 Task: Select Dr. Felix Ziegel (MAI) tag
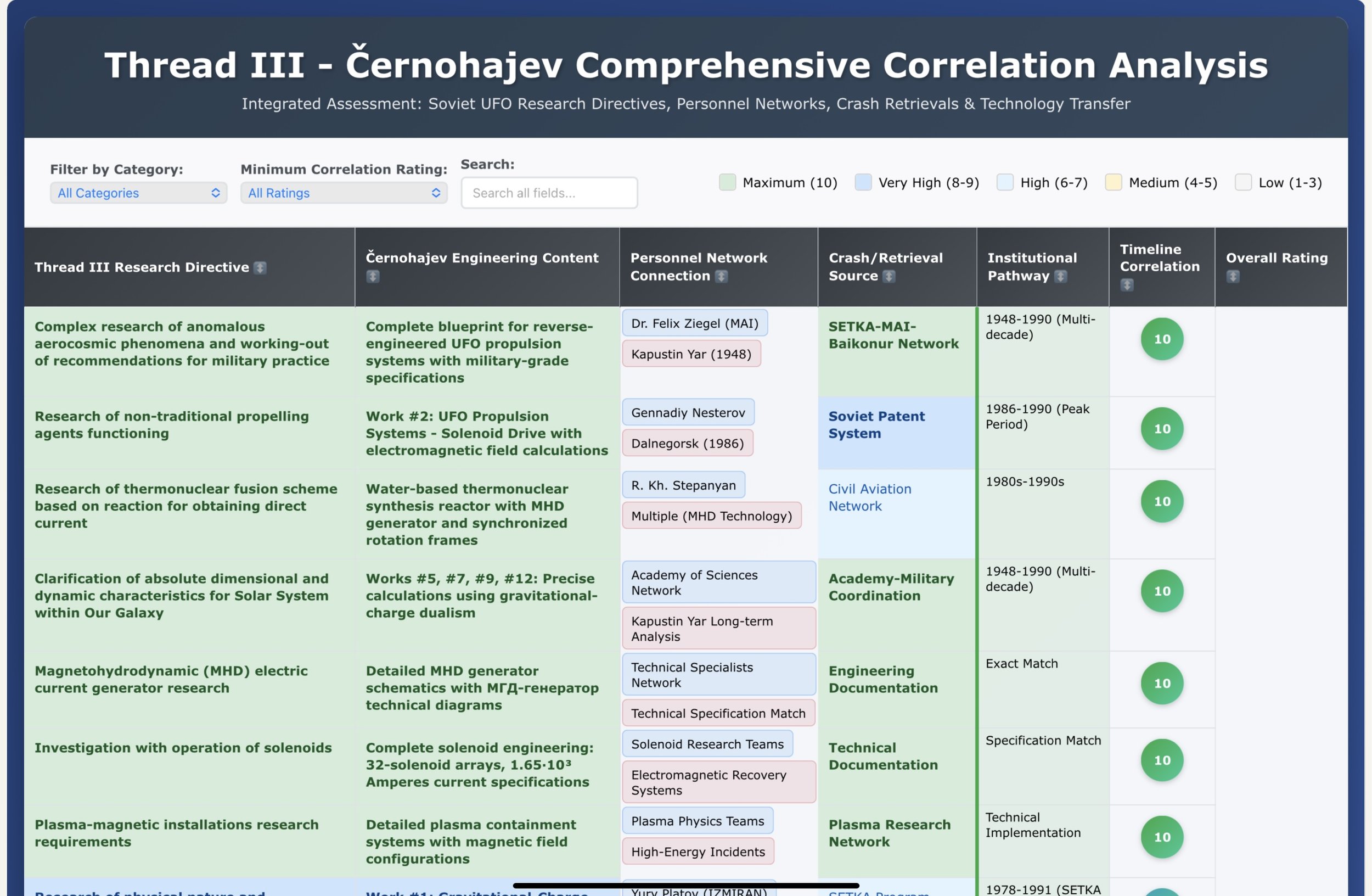[695, 323]
